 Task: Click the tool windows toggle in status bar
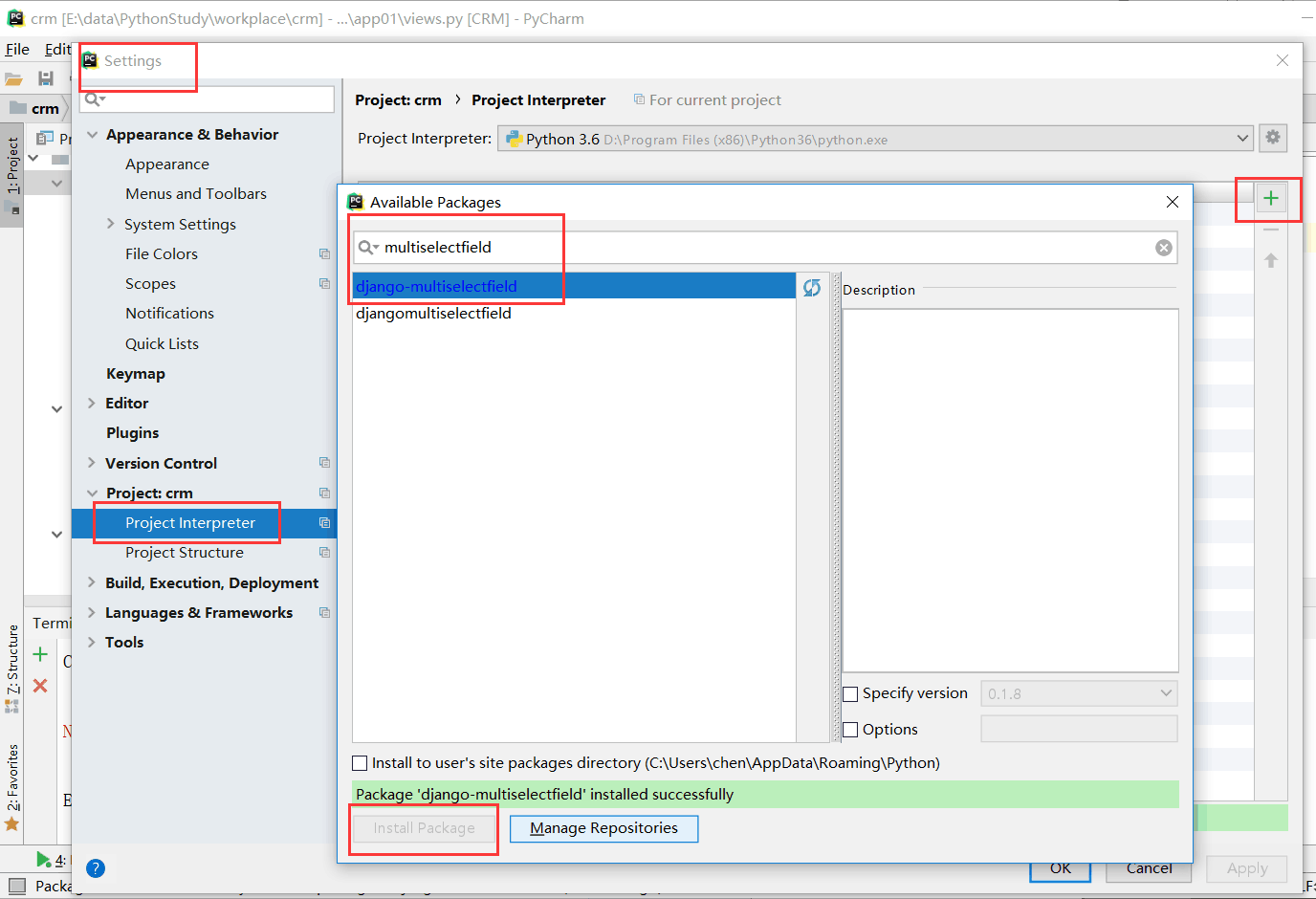[x=16, y=886]
